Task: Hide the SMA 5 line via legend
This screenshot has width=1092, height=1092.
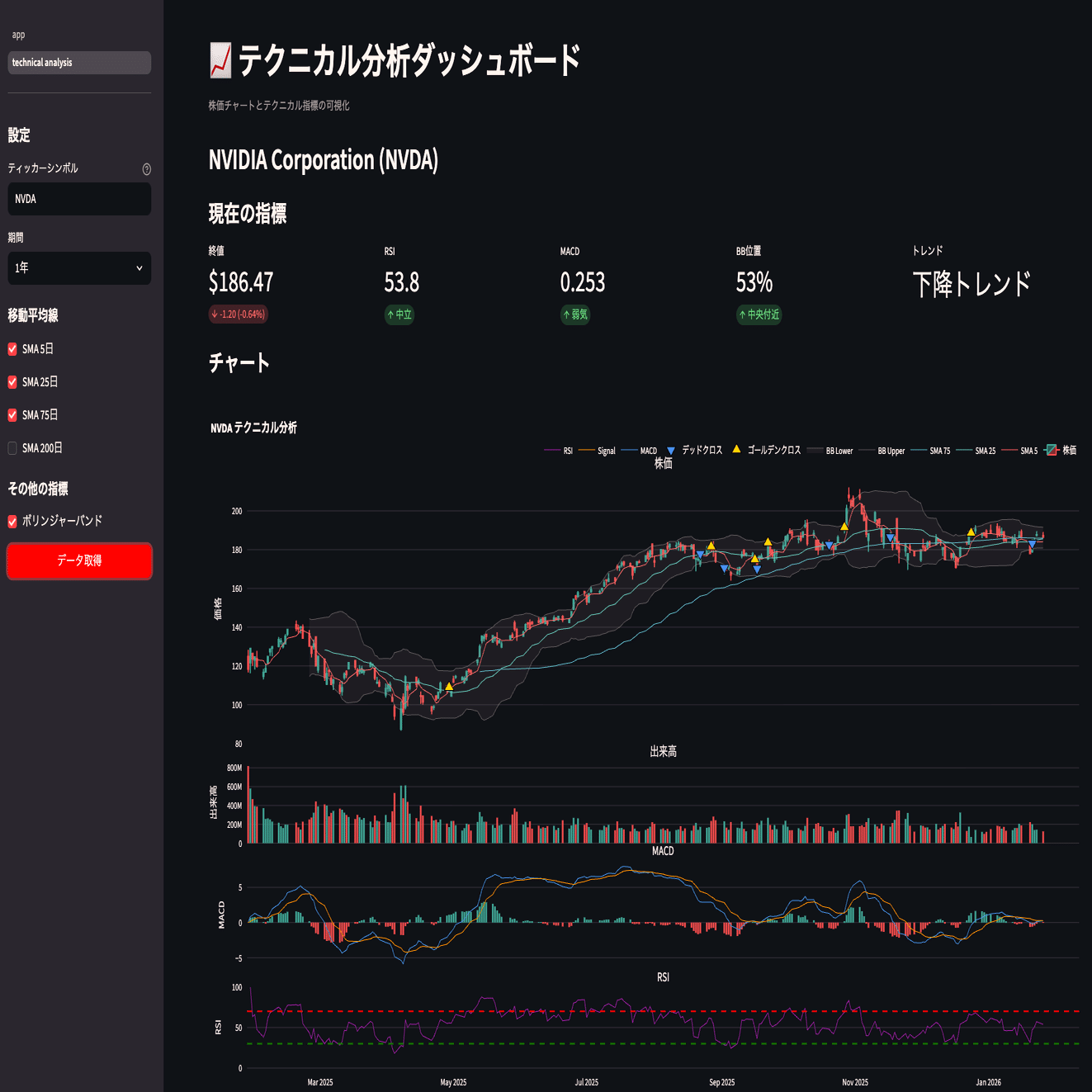Action: [x=1019, y=451]
